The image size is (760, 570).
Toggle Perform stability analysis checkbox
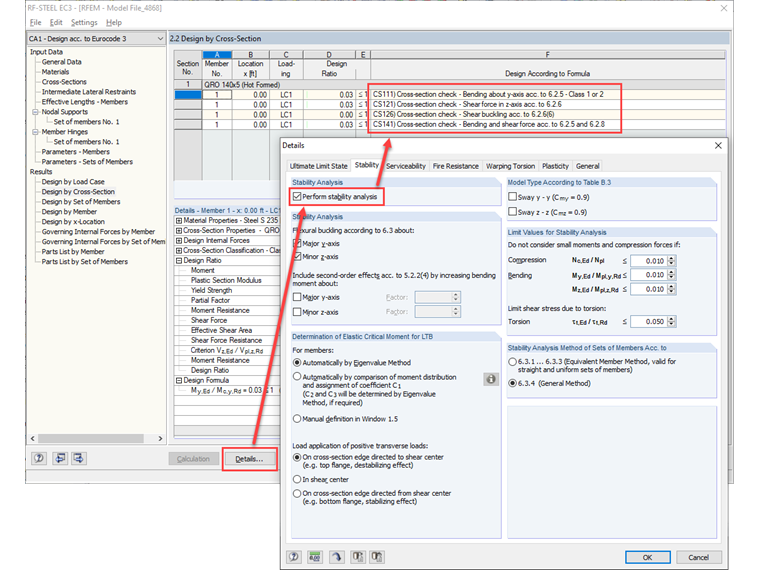(x=297, y=196)
